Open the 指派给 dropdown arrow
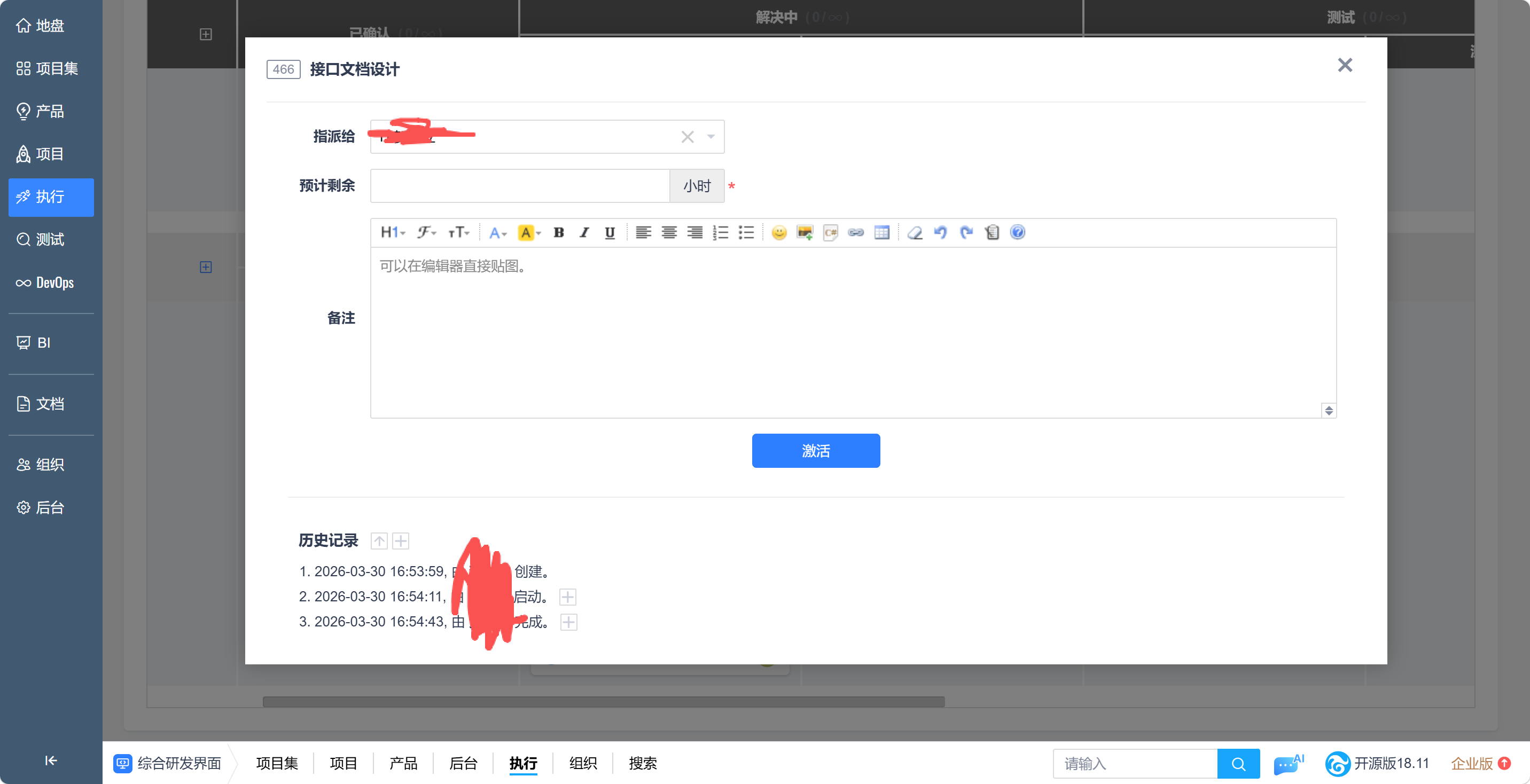 (711, 137)
